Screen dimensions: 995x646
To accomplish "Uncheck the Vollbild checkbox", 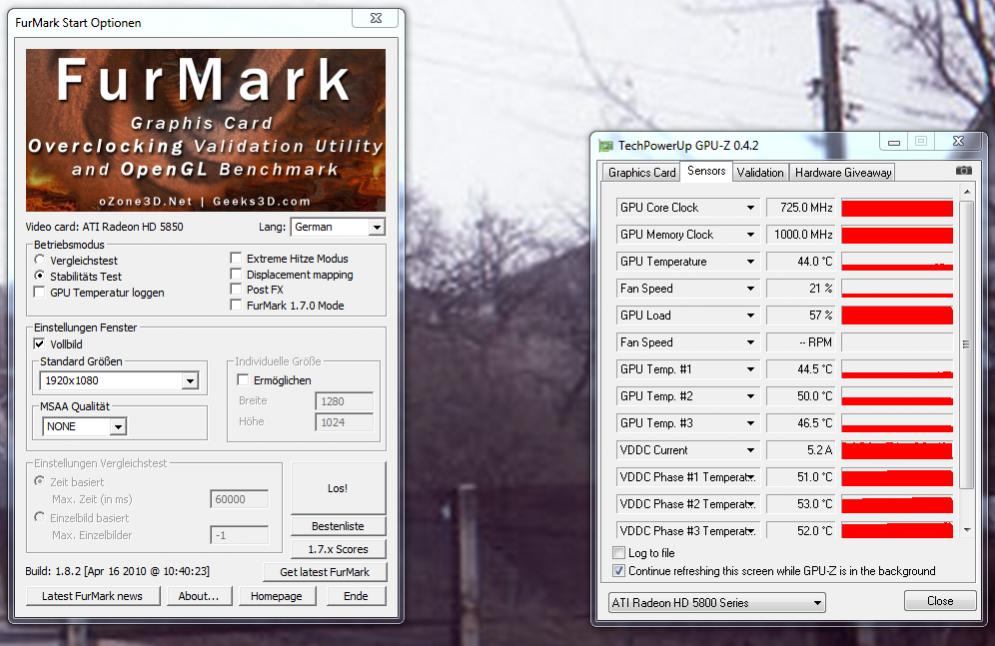I will (x=39, y=343).
